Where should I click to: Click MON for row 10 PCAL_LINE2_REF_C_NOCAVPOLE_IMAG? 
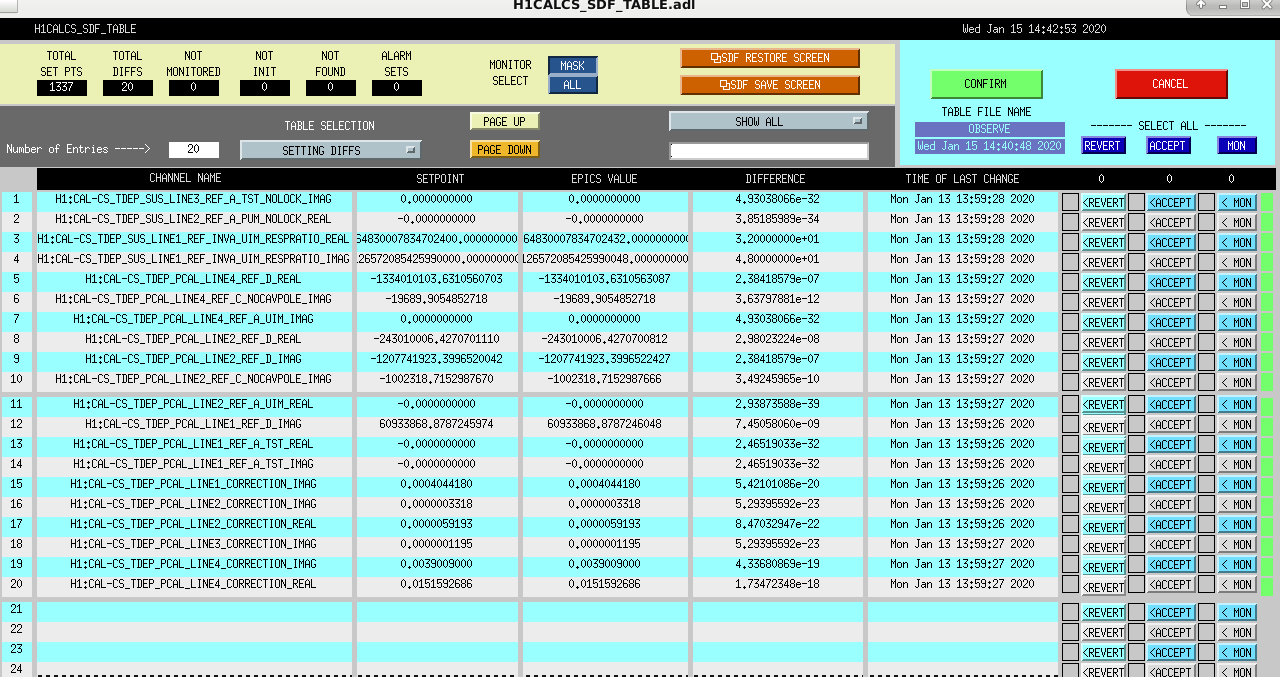coord(1237,382)
